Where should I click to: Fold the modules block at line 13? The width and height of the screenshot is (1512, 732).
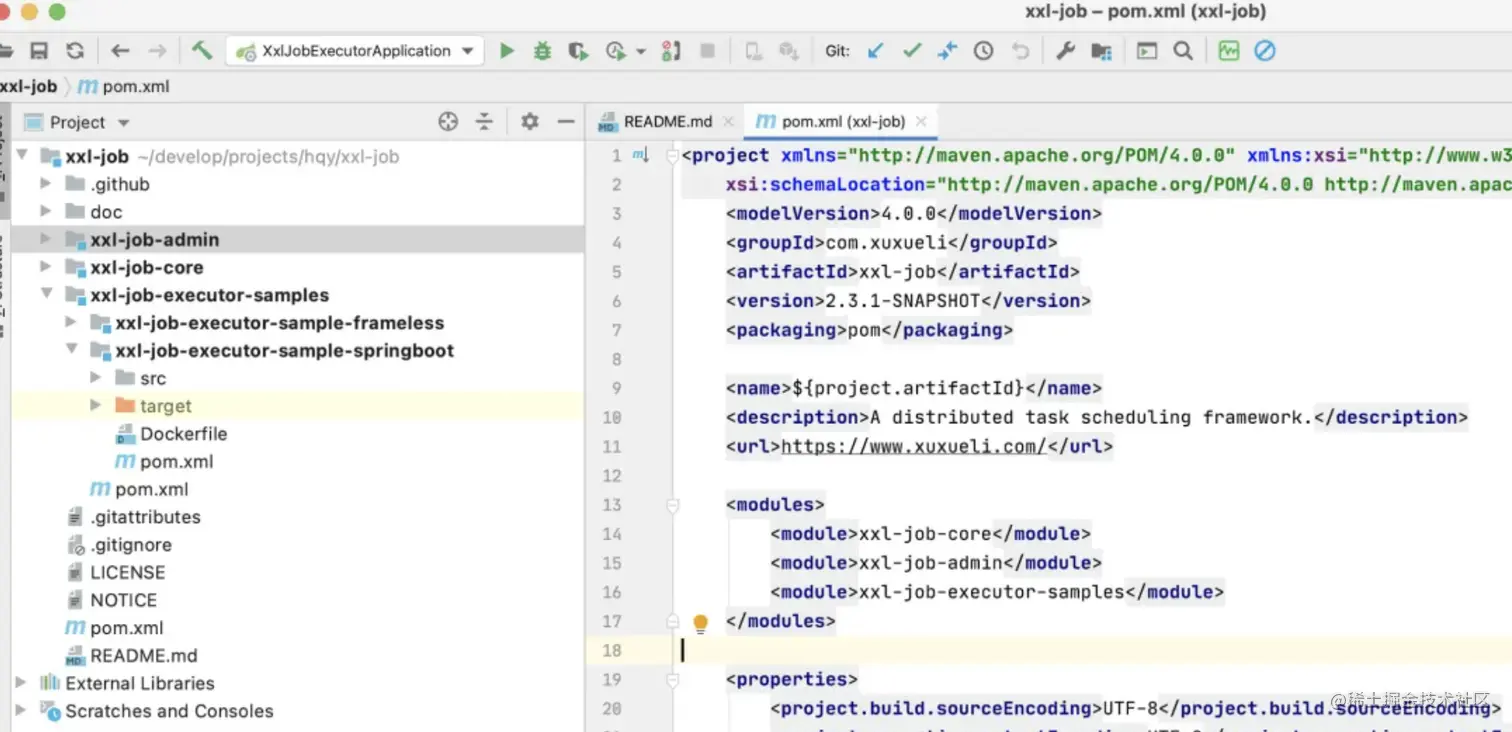[x=673, y=506]
